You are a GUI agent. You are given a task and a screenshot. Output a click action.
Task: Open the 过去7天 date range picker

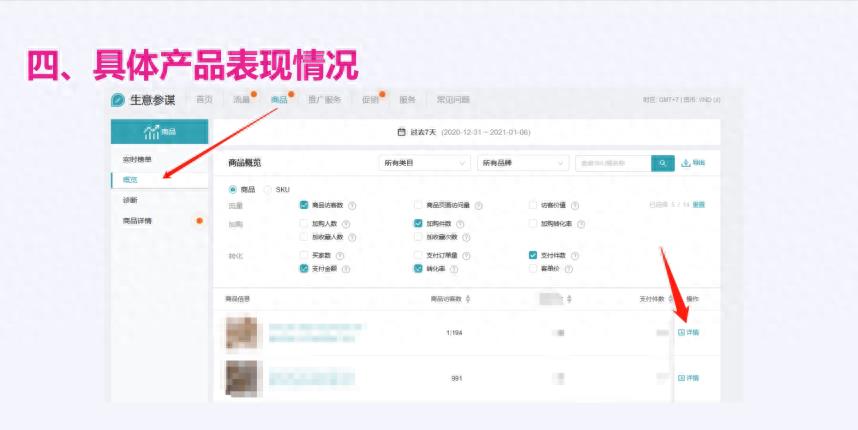coord(464,132)
